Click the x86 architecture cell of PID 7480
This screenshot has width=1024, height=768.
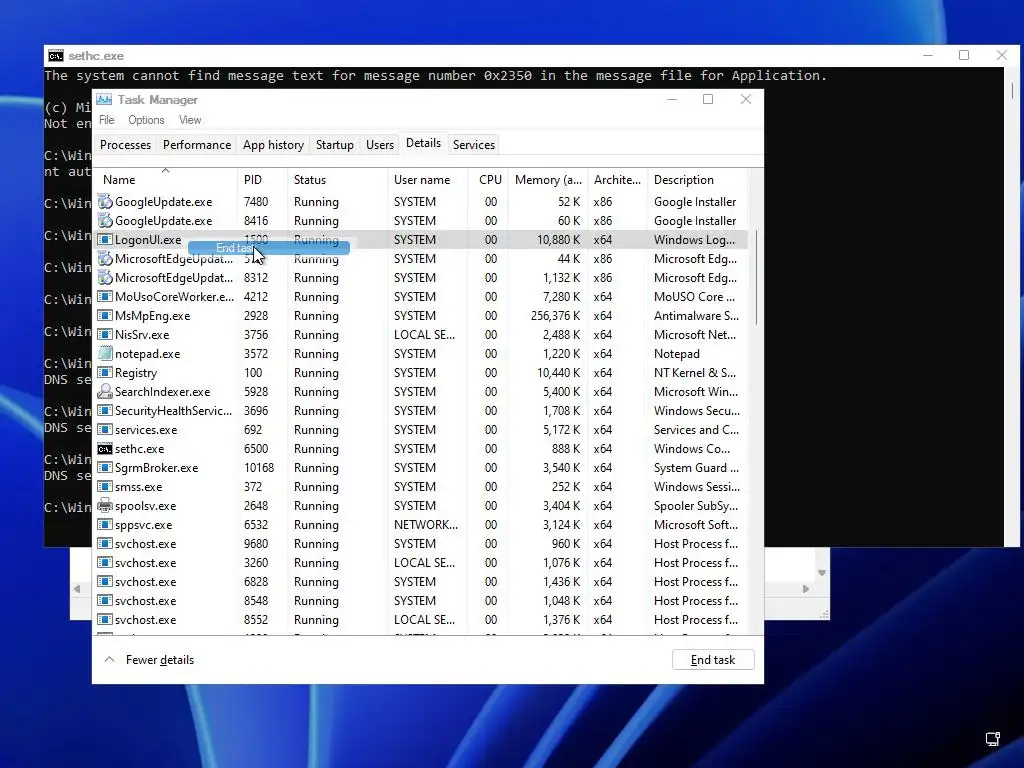(603, 202)
